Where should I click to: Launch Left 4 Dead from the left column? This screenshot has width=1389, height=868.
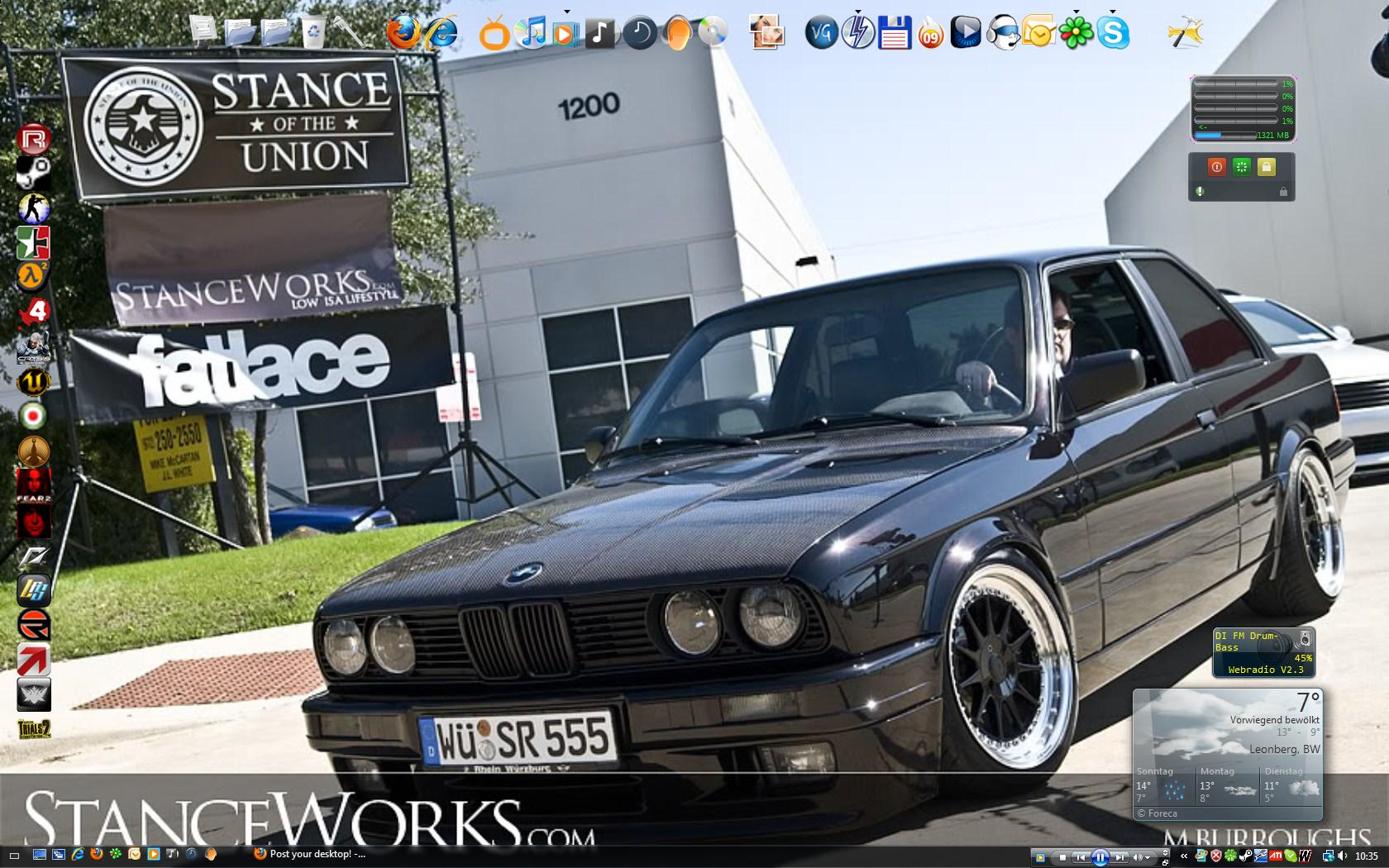pos(34,312)
